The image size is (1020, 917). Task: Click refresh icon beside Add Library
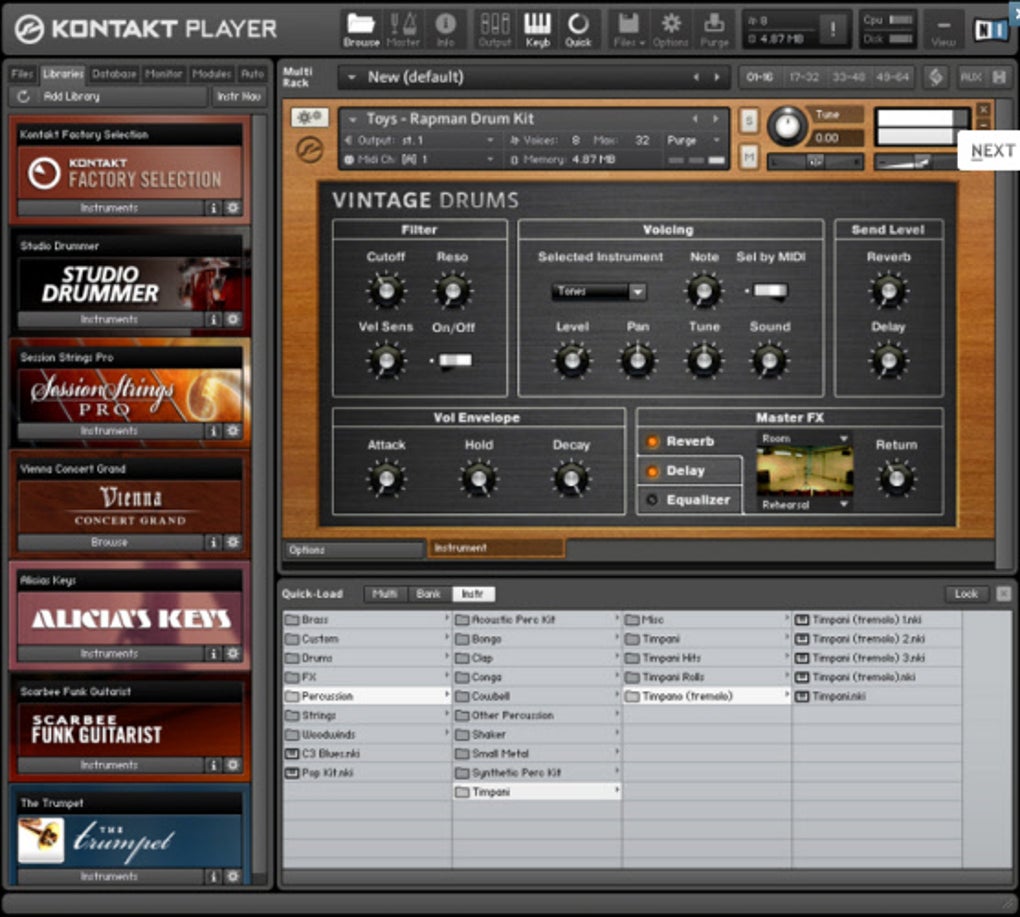[23, 96]
